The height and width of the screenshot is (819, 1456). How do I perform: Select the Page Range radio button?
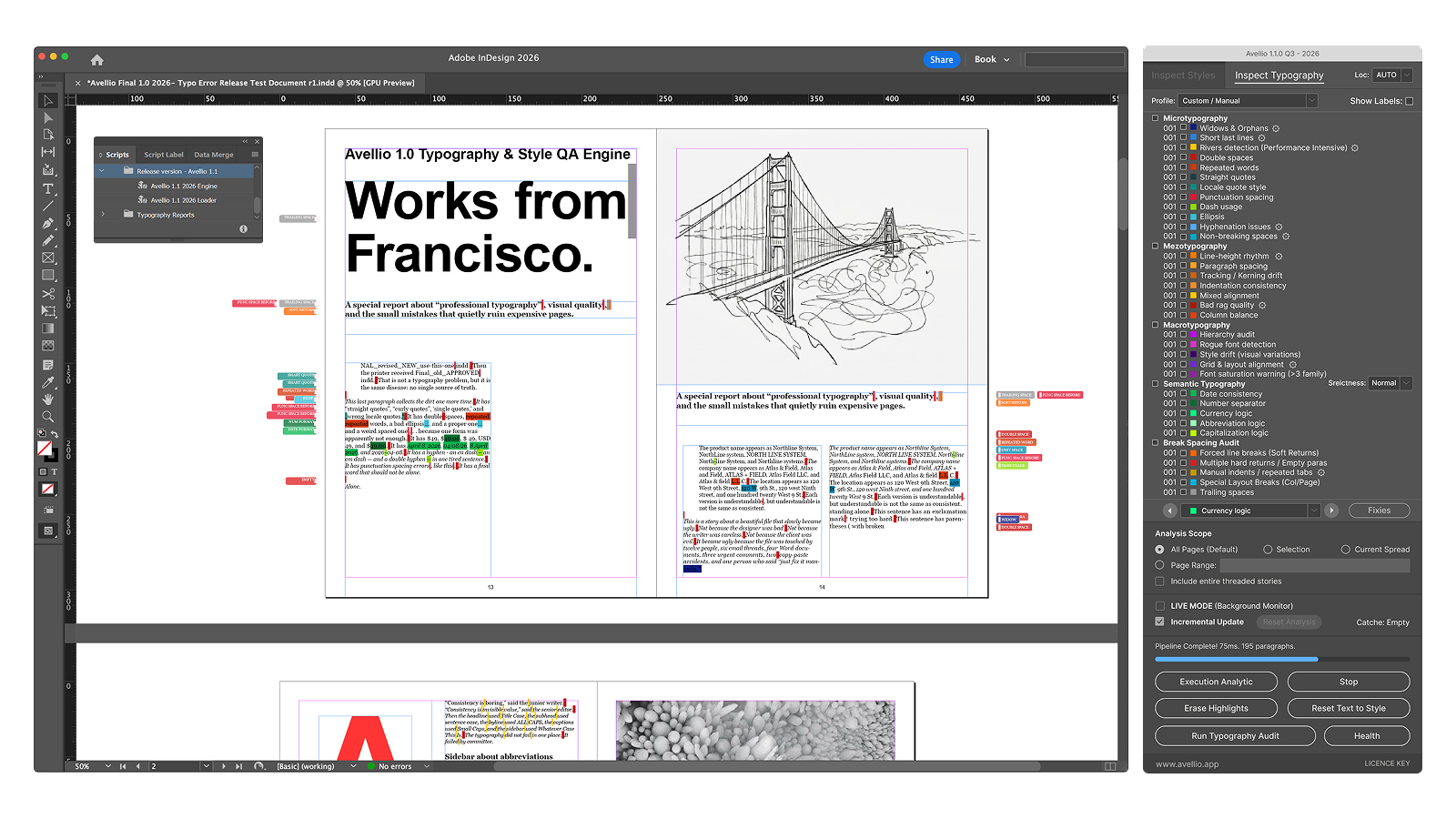[x=1159, y=565]
